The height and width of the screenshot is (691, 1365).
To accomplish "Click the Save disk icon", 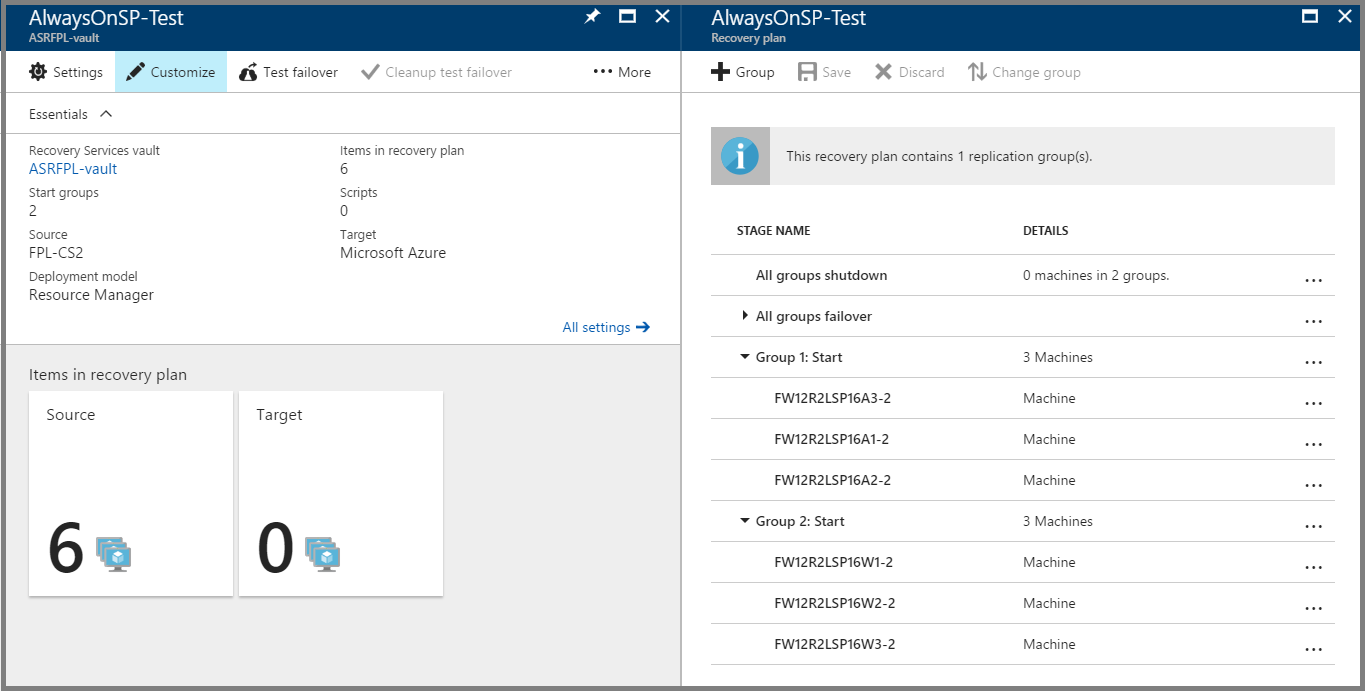I will coord(807,72).
